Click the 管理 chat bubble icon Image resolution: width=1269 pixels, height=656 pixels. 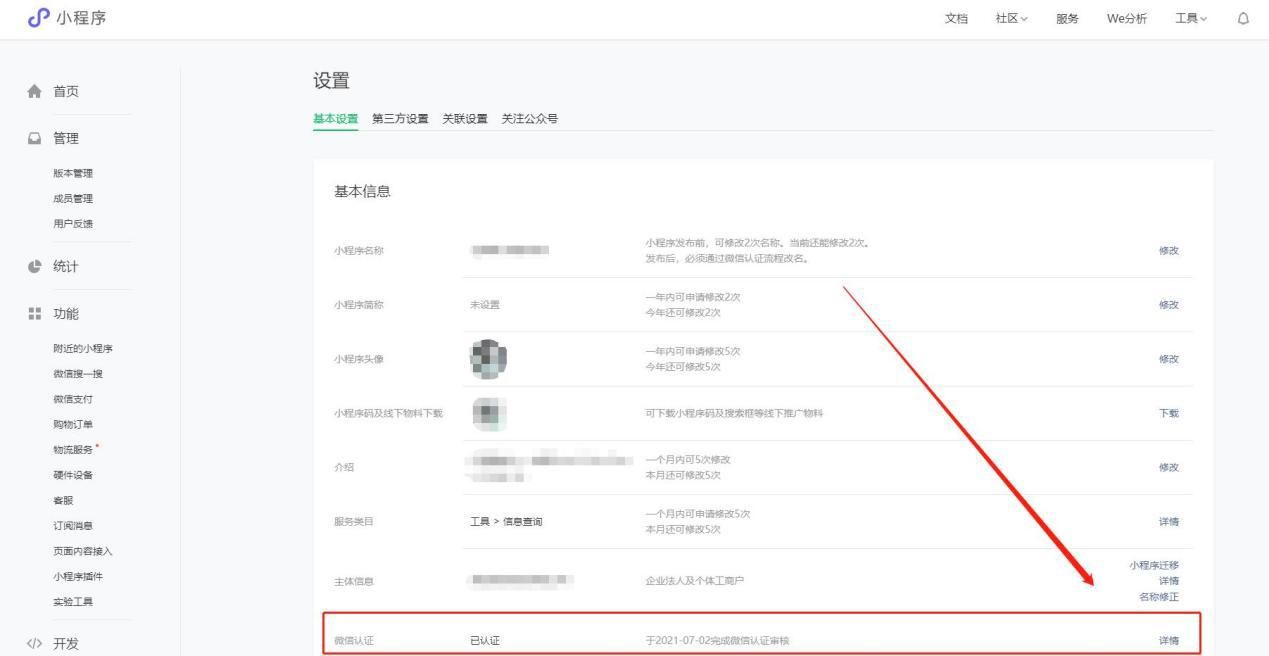click(35, 137)
